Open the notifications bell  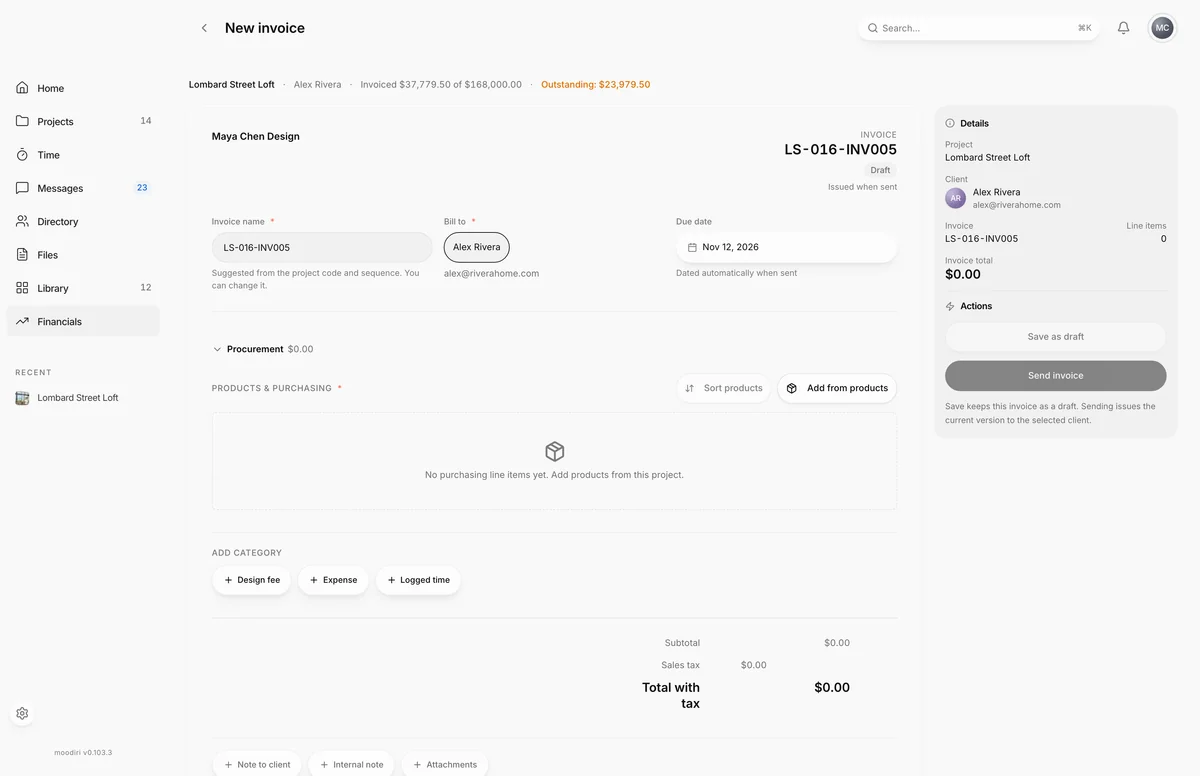tap(1123, 28)
